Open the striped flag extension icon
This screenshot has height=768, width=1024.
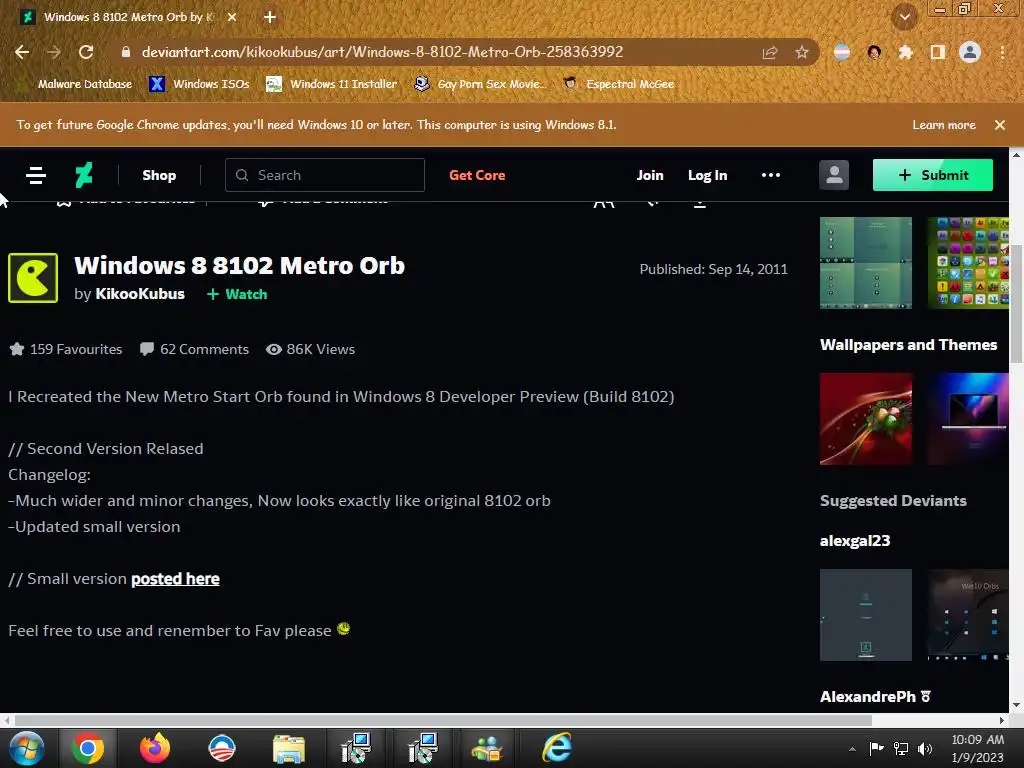pos(842,52)
